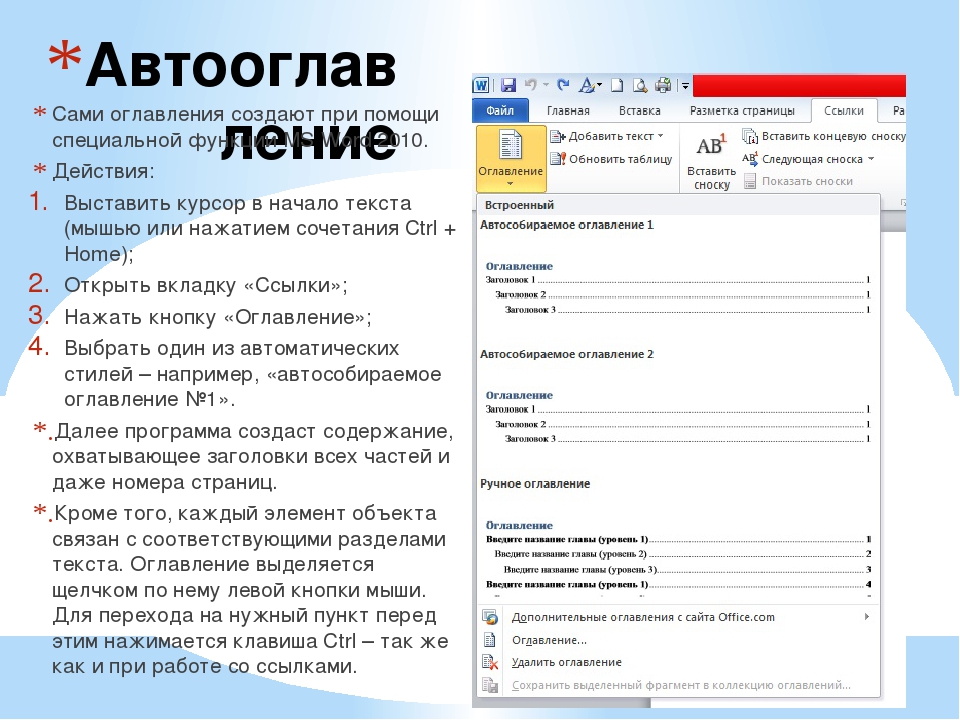This screenshot has height=720, width=960.
Task: Click the Word application logo icon
Action: point(482,85)
